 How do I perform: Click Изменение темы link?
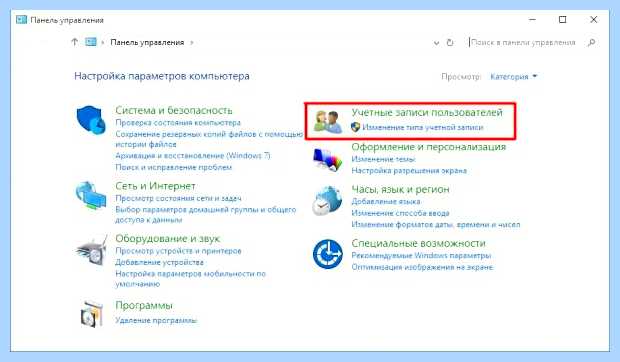click(x=384, y=159)
